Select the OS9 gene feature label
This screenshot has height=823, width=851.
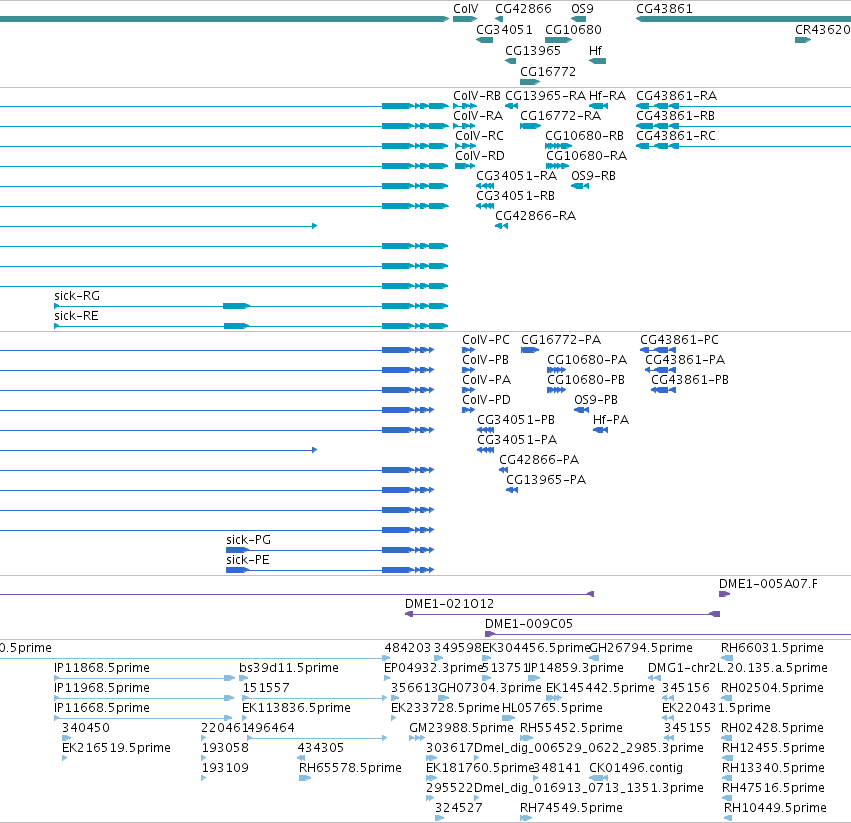point(582,9)
